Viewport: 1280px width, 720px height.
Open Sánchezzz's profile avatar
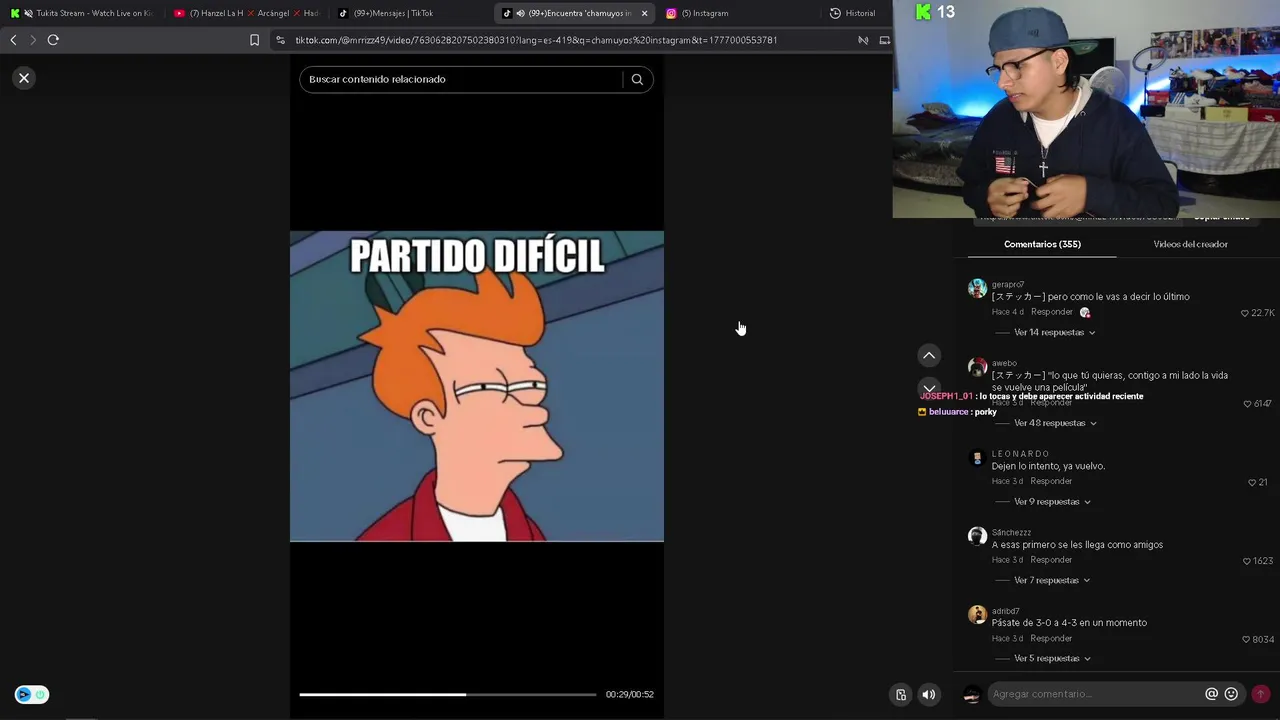click(977, 536)
